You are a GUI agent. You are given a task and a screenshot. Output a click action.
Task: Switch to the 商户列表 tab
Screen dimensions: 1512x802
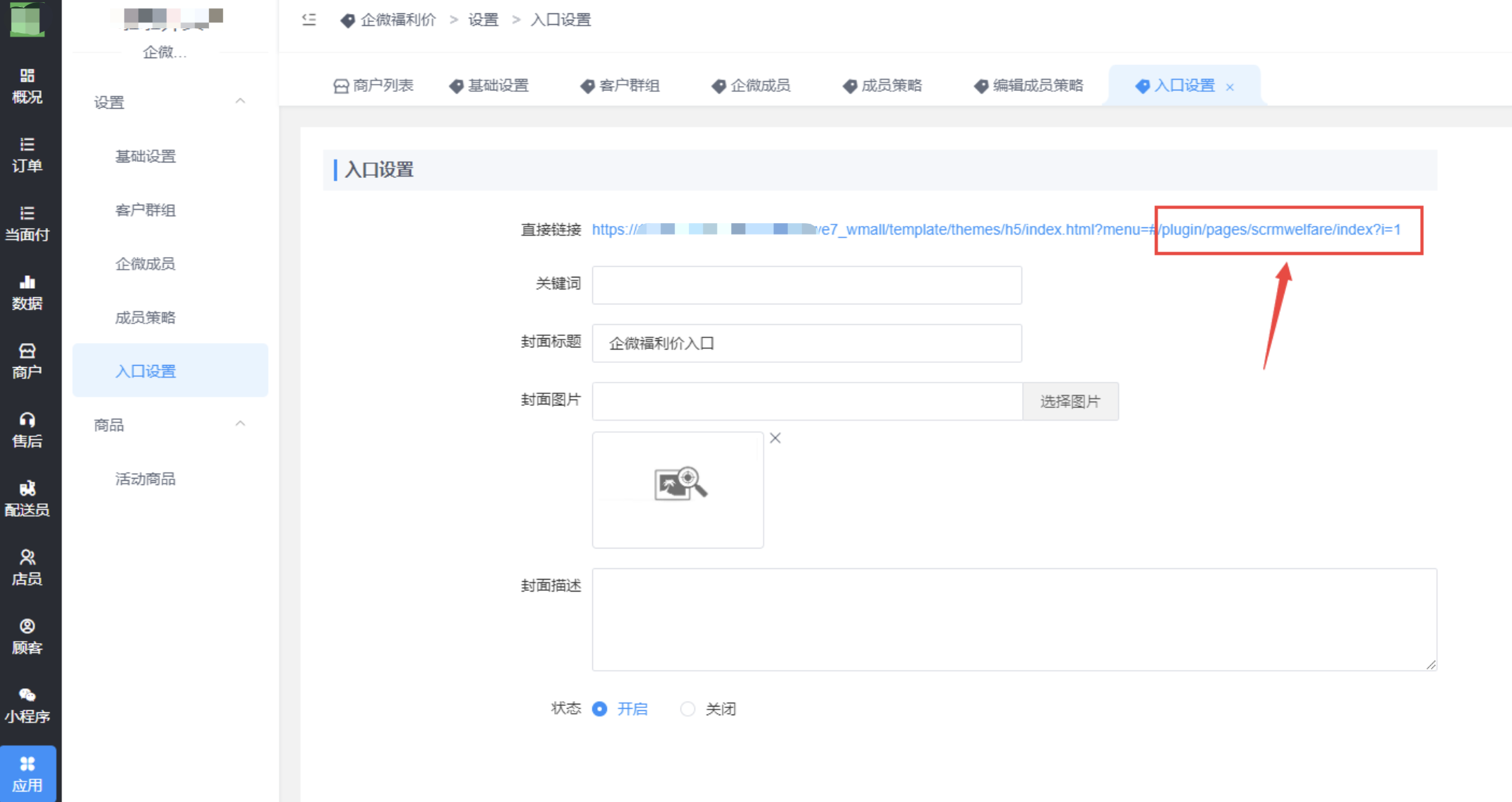click(373, 85)
